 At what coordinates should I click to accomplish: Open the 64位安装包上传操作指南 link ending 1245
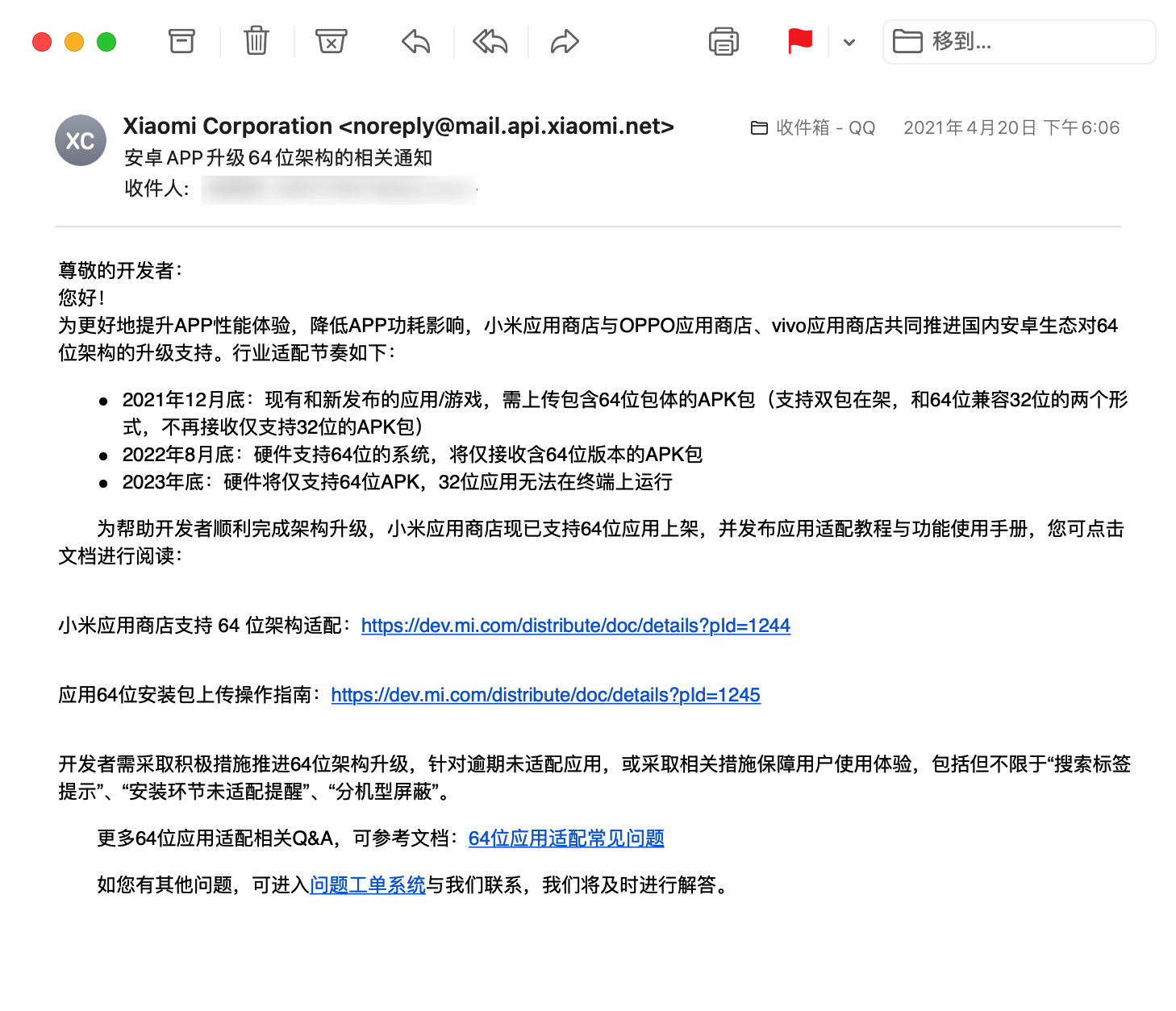545,694
